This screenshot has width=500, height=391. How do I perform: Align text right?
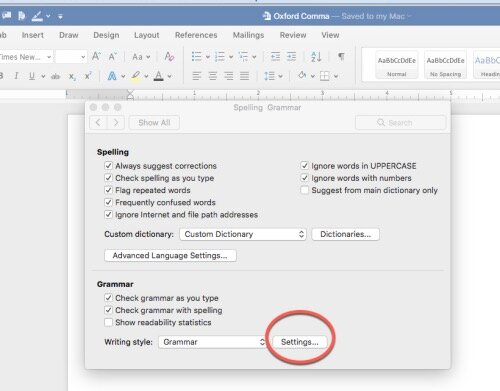[x=229, y=76]
